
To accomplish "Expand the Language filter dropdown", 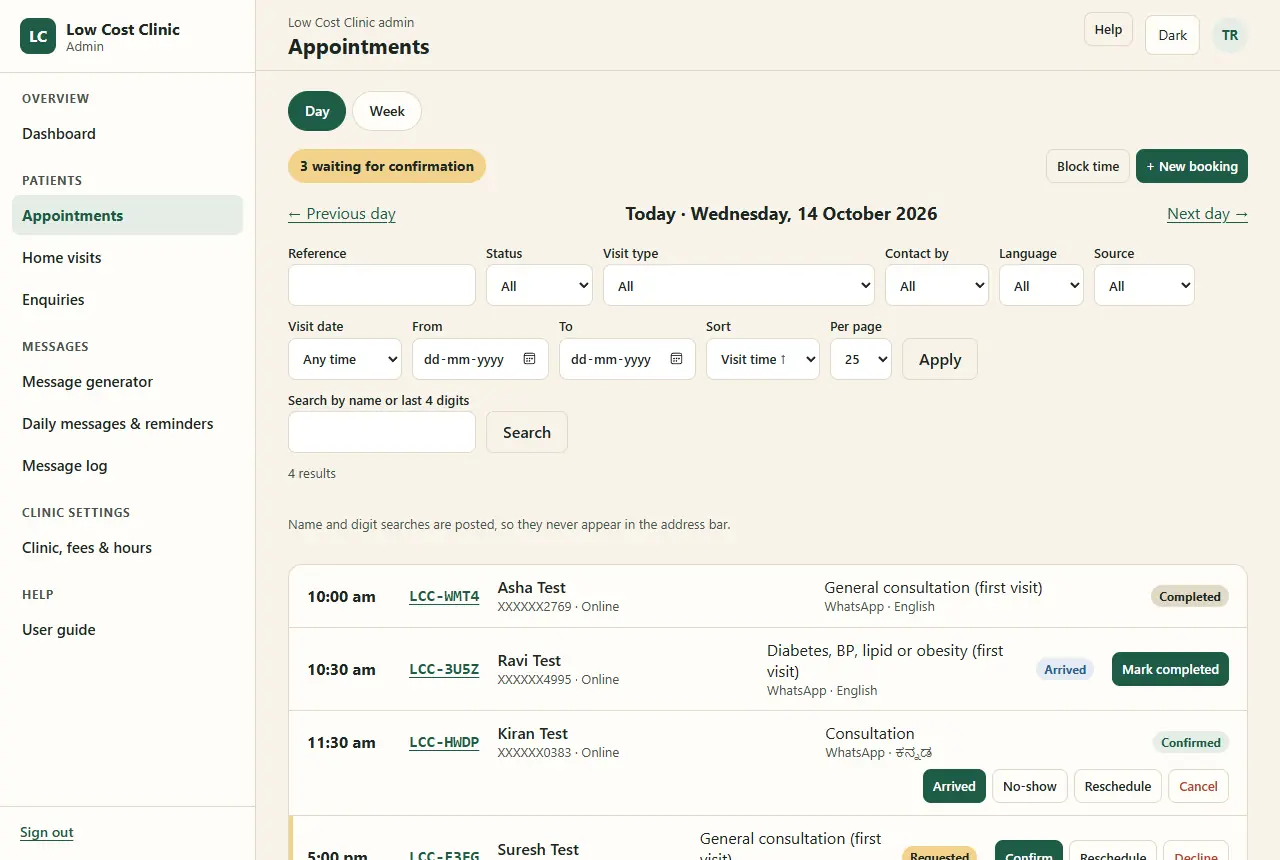I will coord(1041,285).
